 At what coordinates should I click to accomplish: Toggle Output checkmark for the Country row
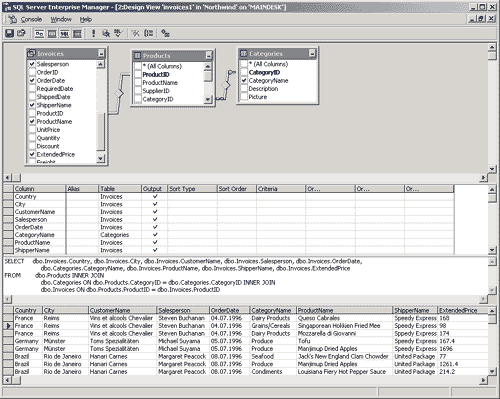point(155,196)
